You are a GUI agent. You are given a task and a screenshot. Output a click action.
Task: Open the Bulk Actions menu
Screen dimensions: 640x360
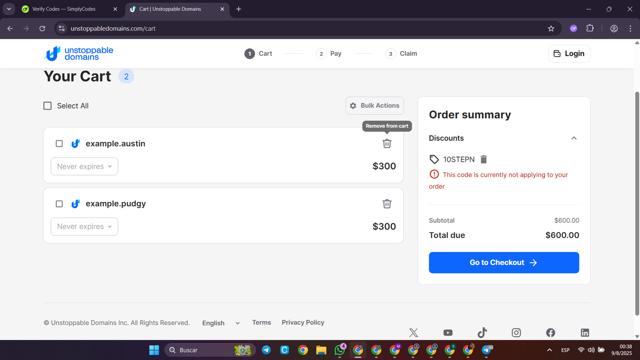pyautogui.click(x=374, y=105)
